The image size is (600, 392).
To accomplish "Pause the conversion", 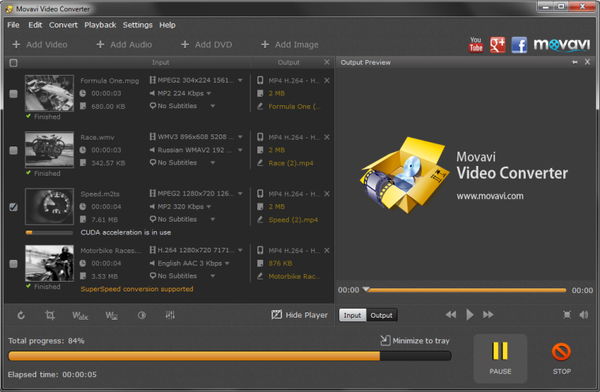I will click(x=500, y=358).
